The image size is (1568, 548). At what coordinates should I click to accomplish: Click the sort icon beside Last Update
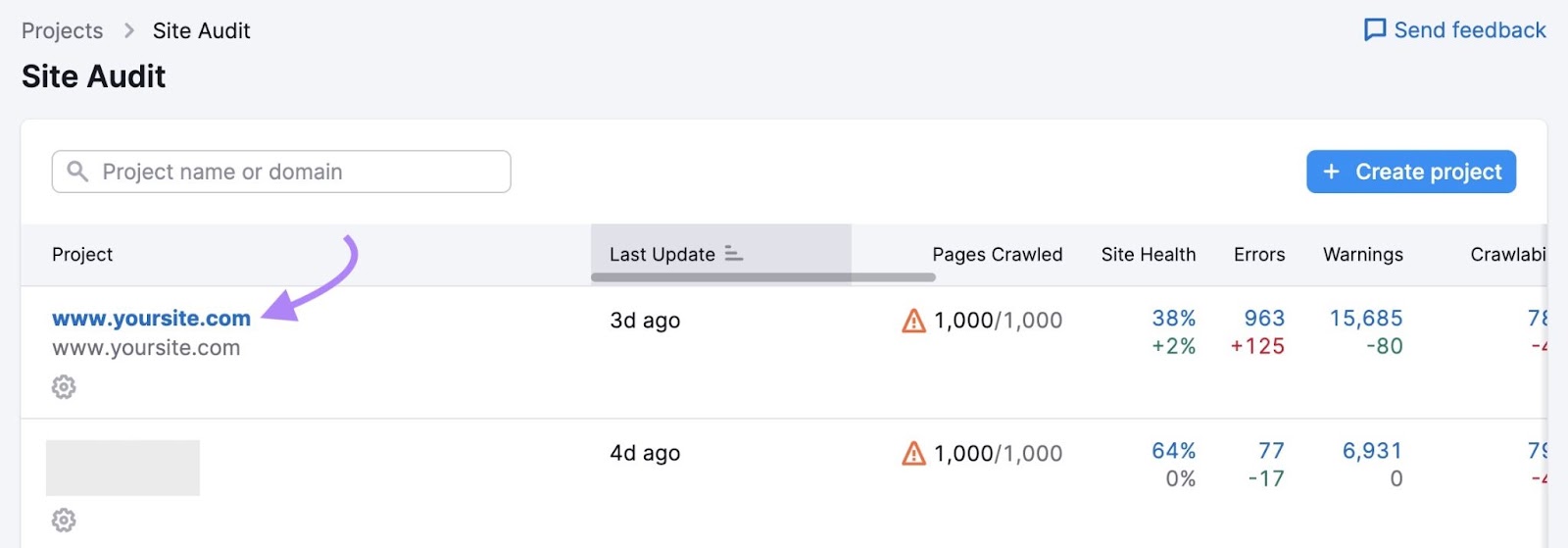(x=733, y=254)
